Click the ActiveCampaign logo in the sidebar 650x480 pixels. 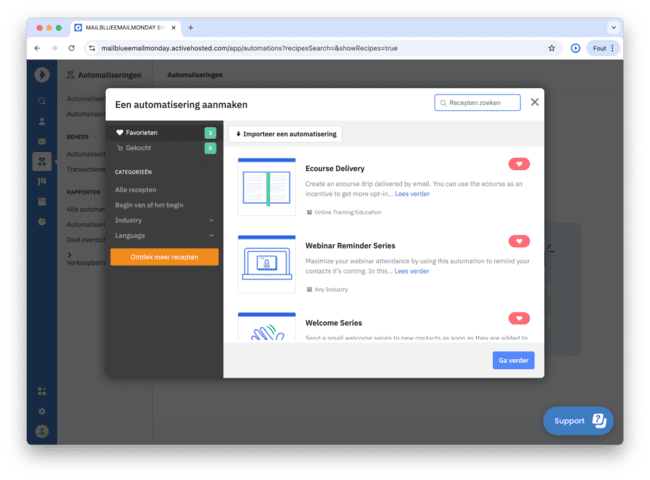tap(42, 75)
